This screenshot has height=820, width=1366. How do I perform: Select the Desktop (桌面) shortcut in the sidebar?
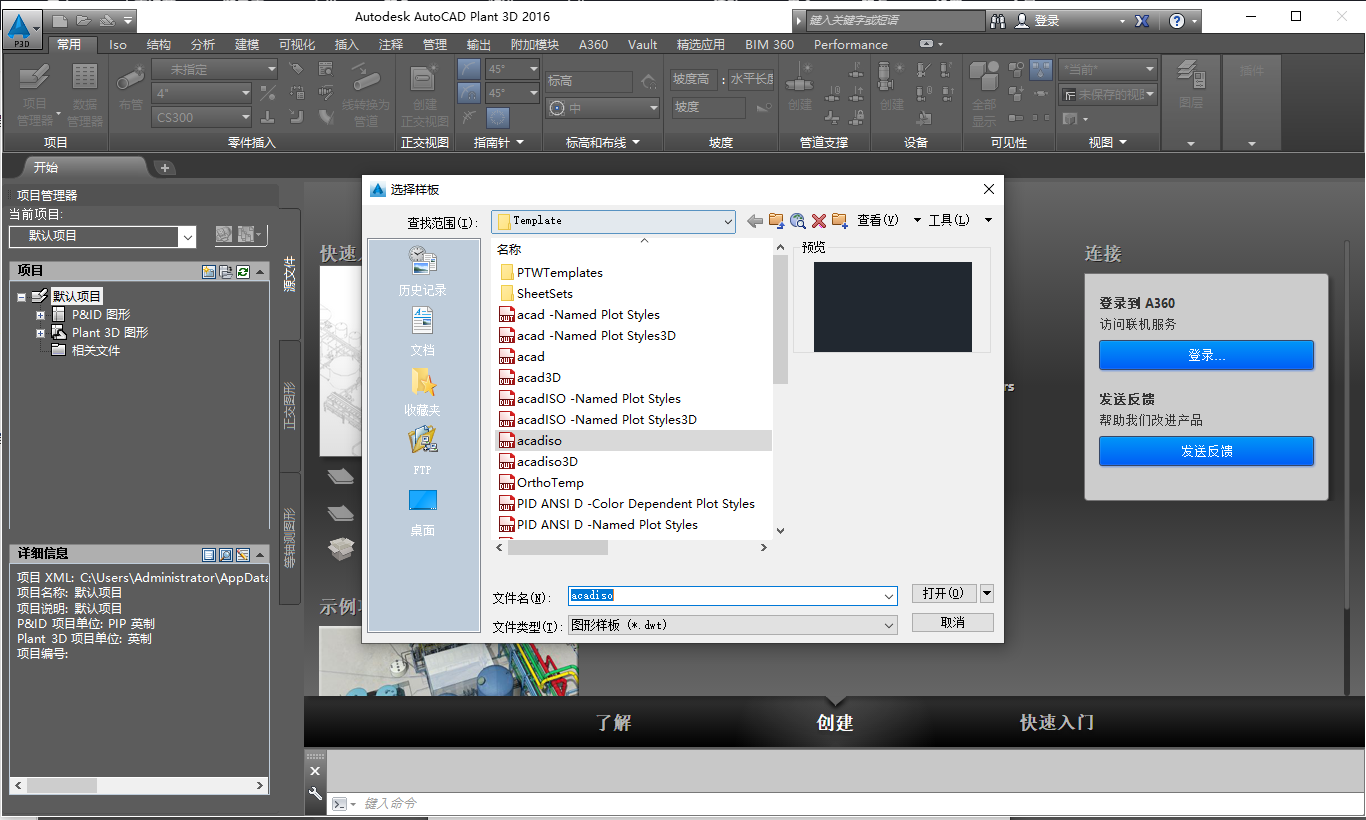422,505
